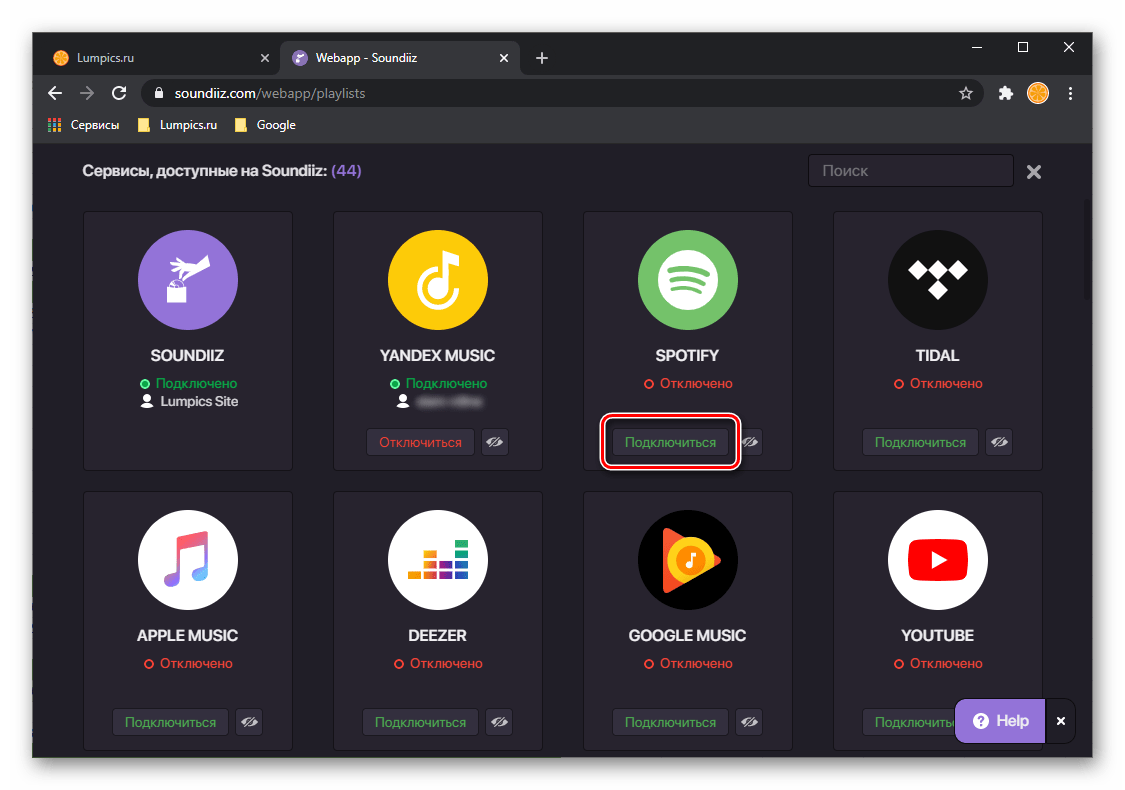Click the Yandex Music logo icon
Viewport: 1125px width, 790px height.
coord(437,281)
